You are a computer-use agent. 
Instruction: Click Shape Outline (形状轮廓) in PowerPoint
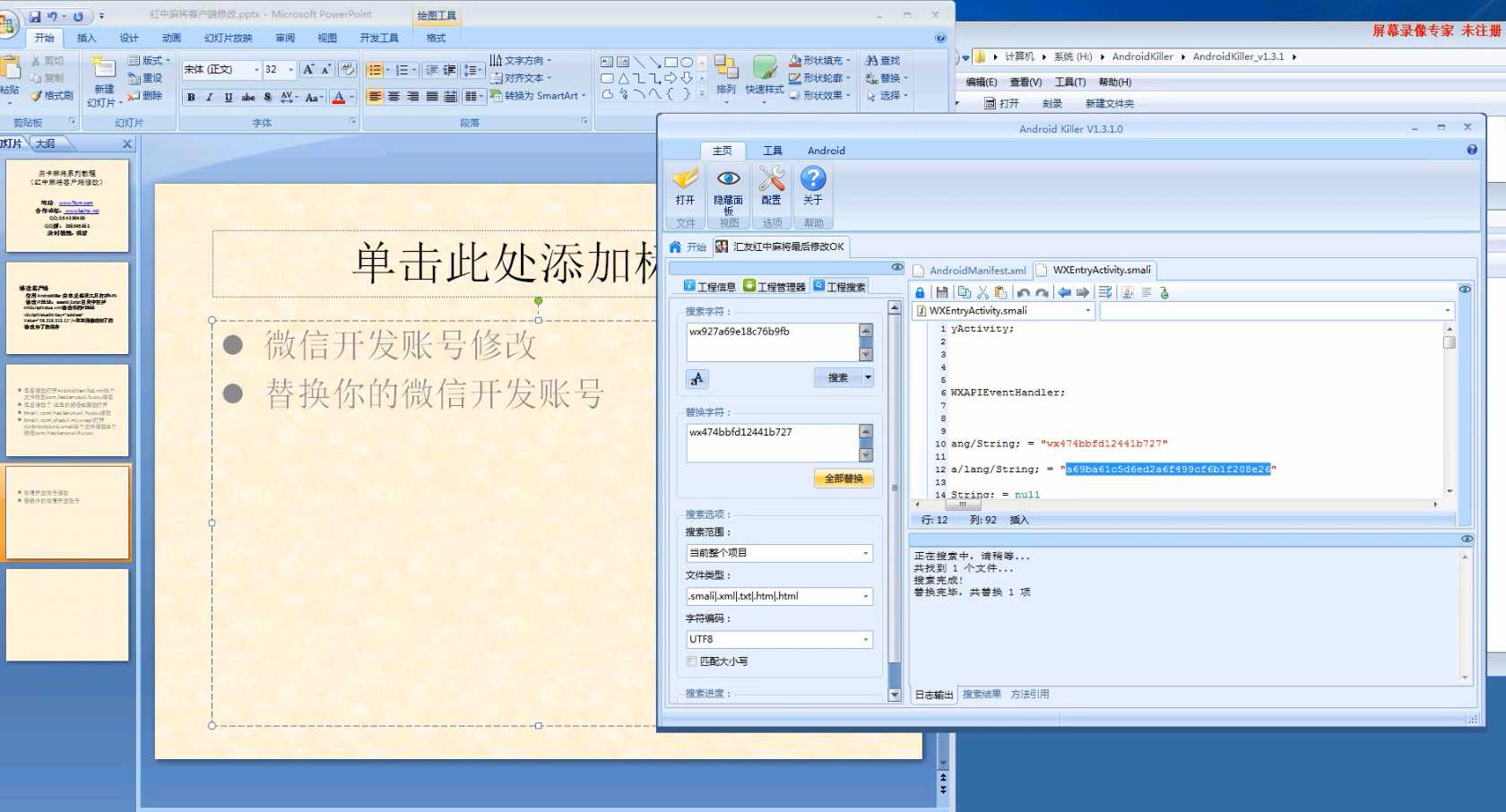point(819,78)
